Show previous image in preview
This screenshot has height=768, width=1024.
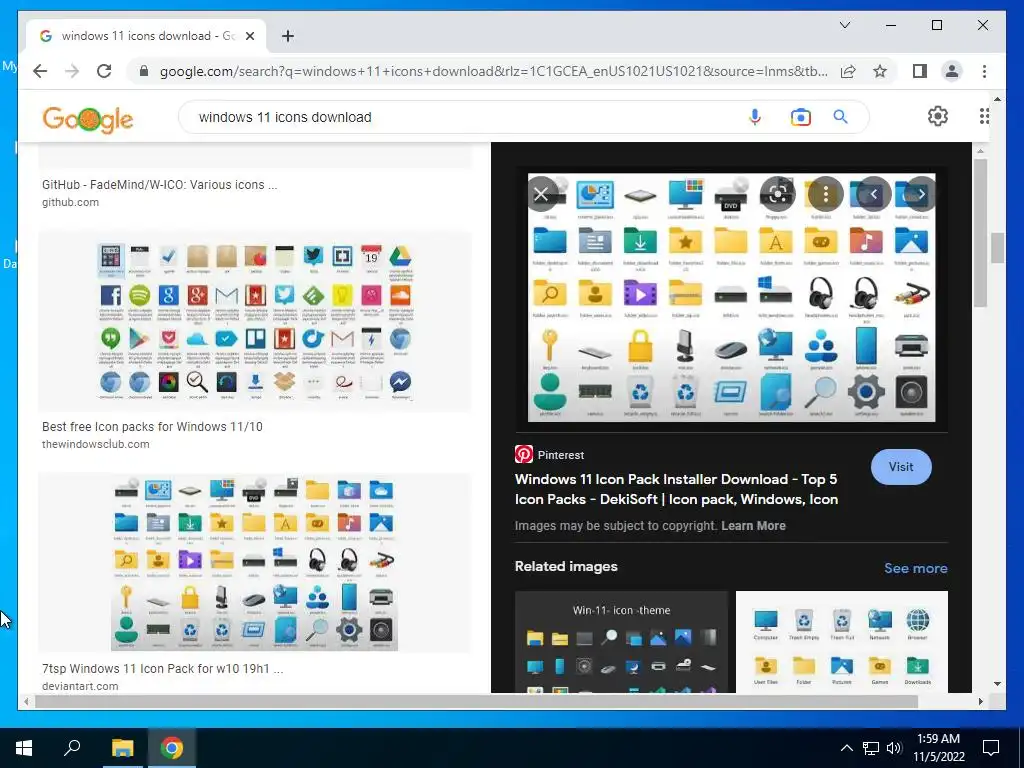tap(874, 194)
